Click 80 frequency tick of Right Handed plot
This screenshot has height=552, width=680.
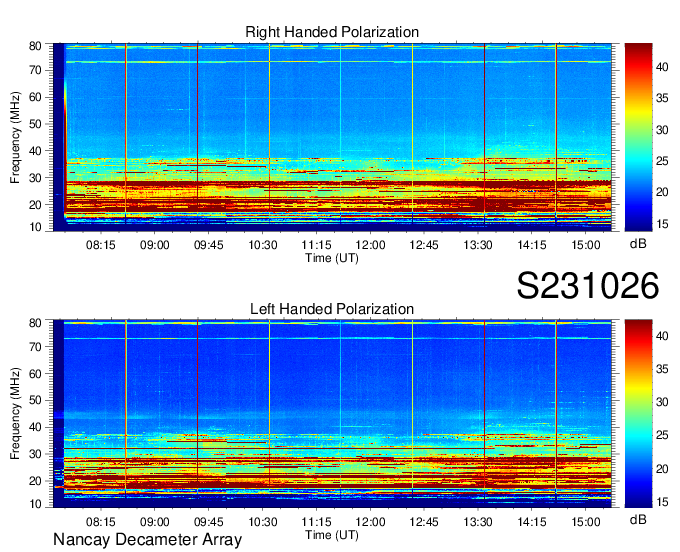click(x=35, y=46)
